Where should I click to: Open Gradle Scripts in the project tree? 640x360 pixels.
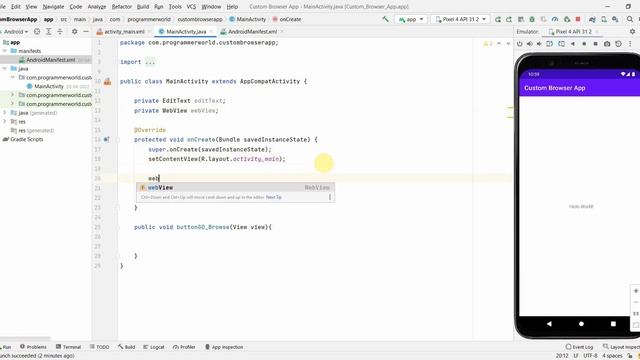27,139
